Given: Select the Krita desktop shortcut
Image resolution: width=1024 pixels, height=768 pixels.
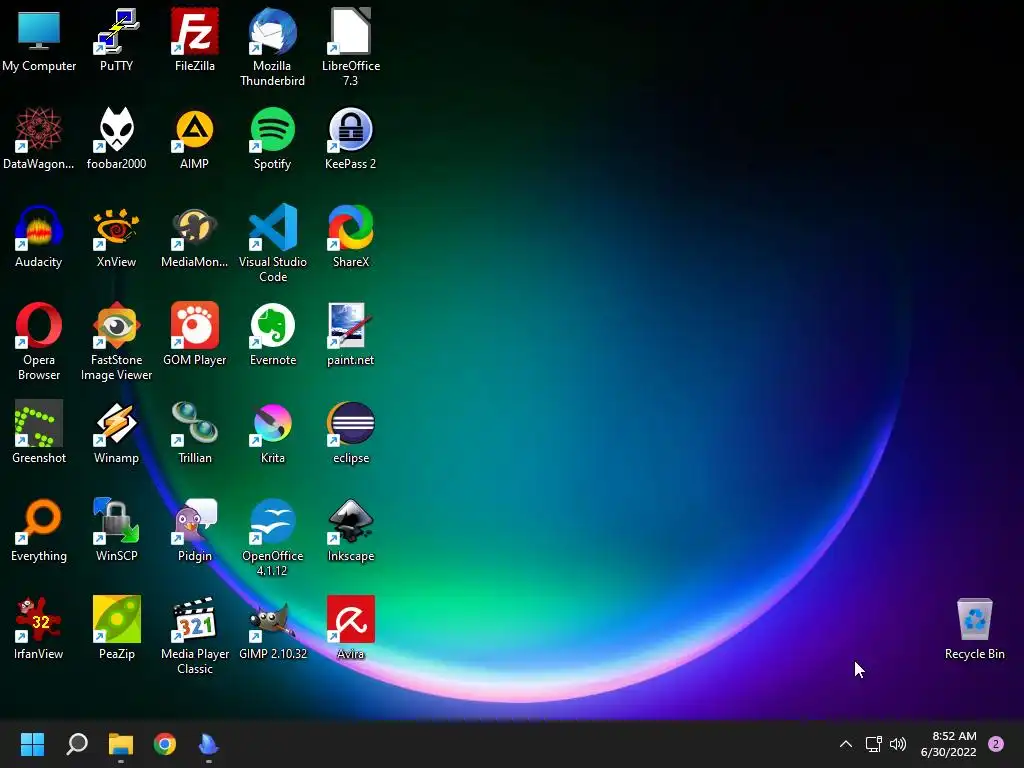Looking at the screenshot, I should click(x=272, y=432).
